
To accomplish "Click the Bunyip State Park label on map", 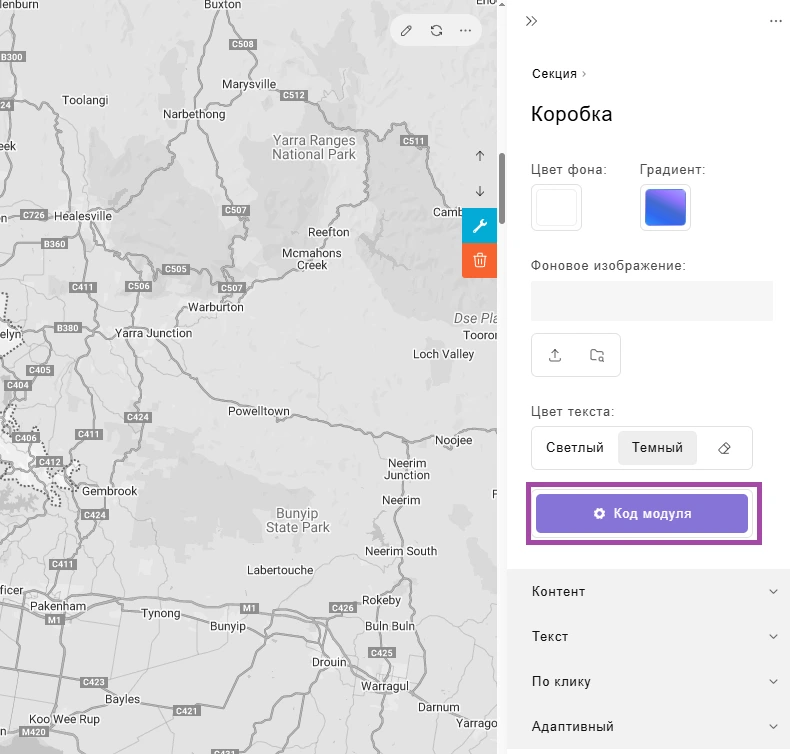I will 298,520.
